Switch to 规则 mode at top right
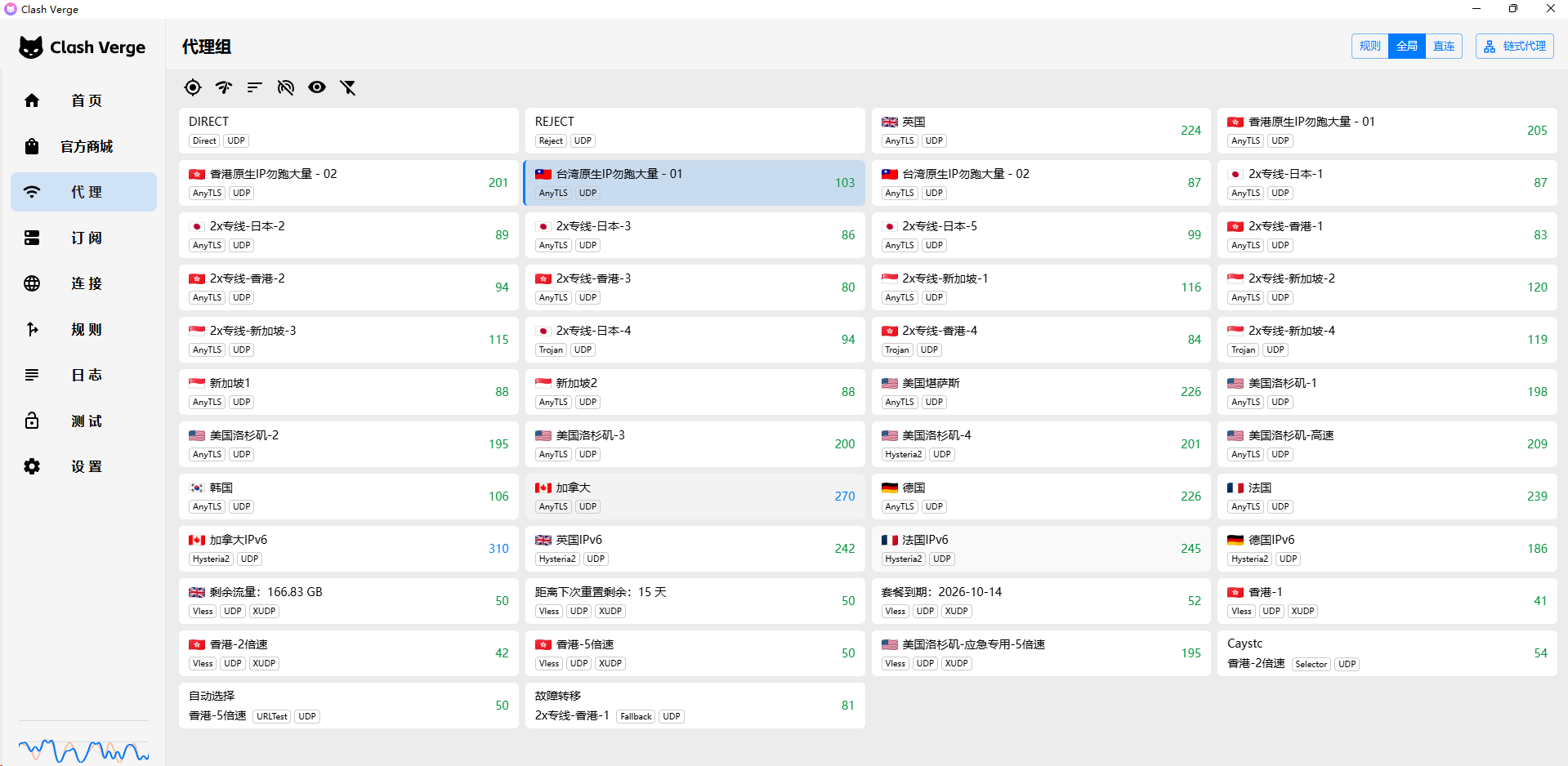Viewport: 1568px width, 766px height. click(1370, 46)
